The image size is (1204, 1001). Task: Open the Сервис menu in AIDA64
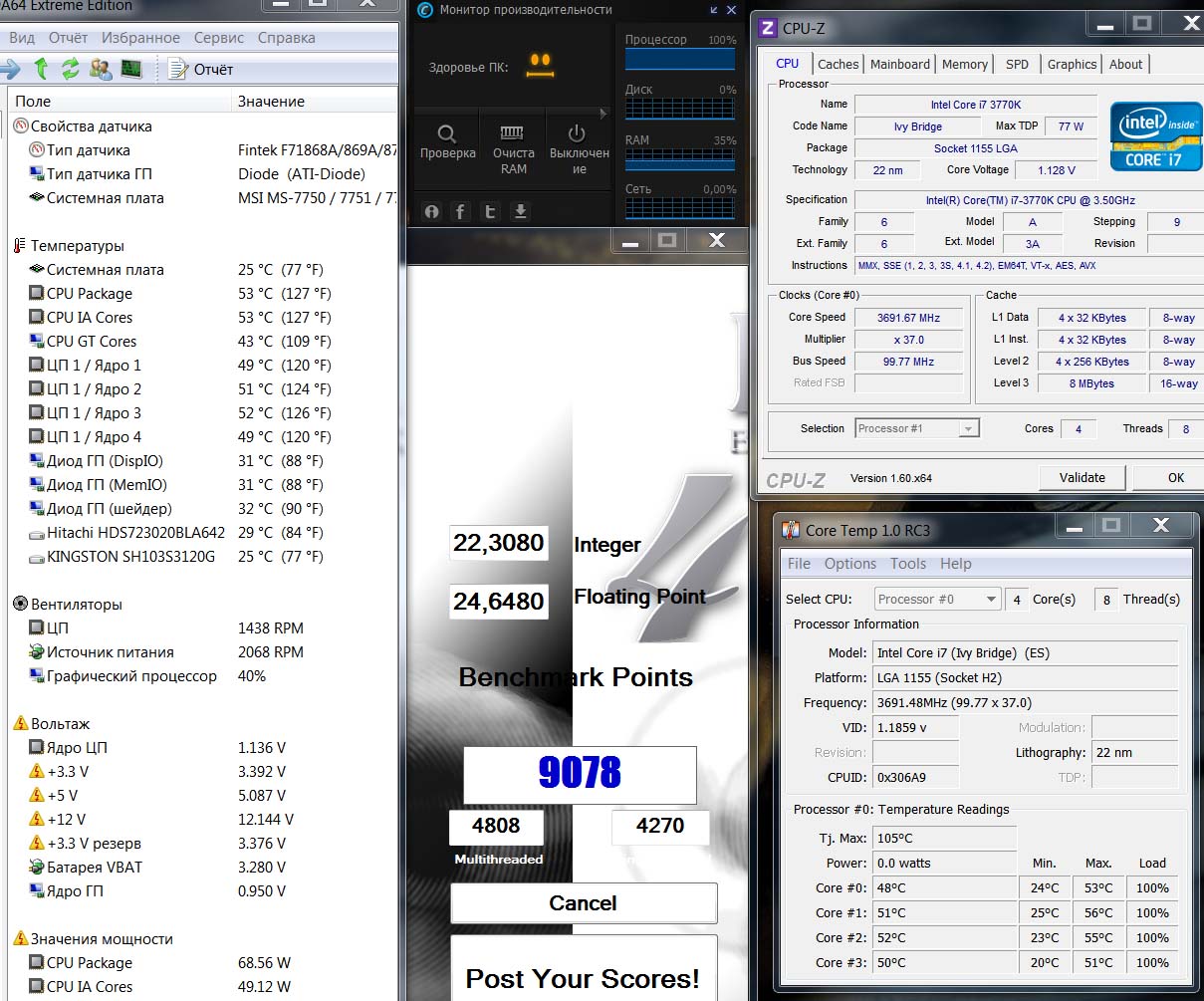click(x=219, y=38)
